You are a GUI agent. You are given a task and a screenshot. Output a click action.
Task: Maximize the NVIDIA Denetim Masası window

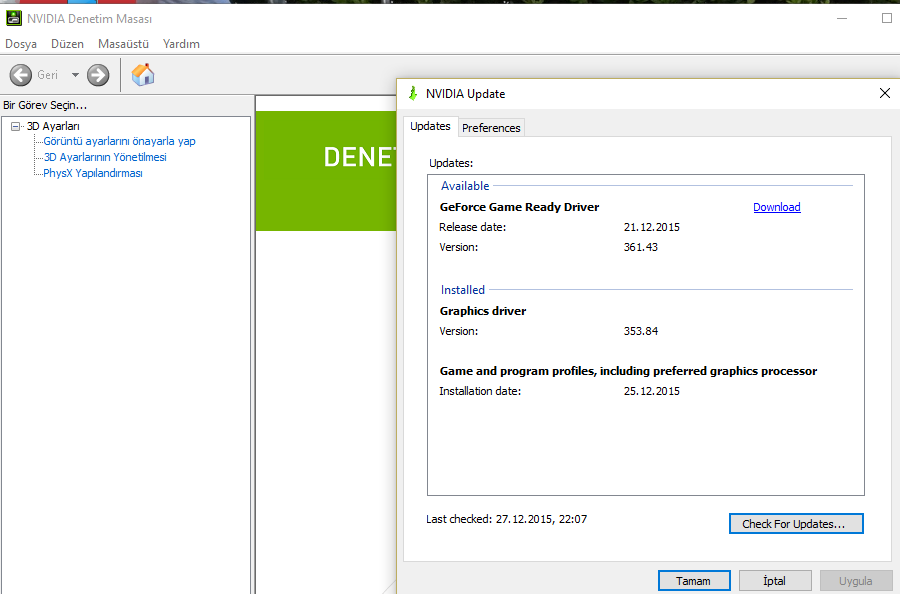click(887, 18)
